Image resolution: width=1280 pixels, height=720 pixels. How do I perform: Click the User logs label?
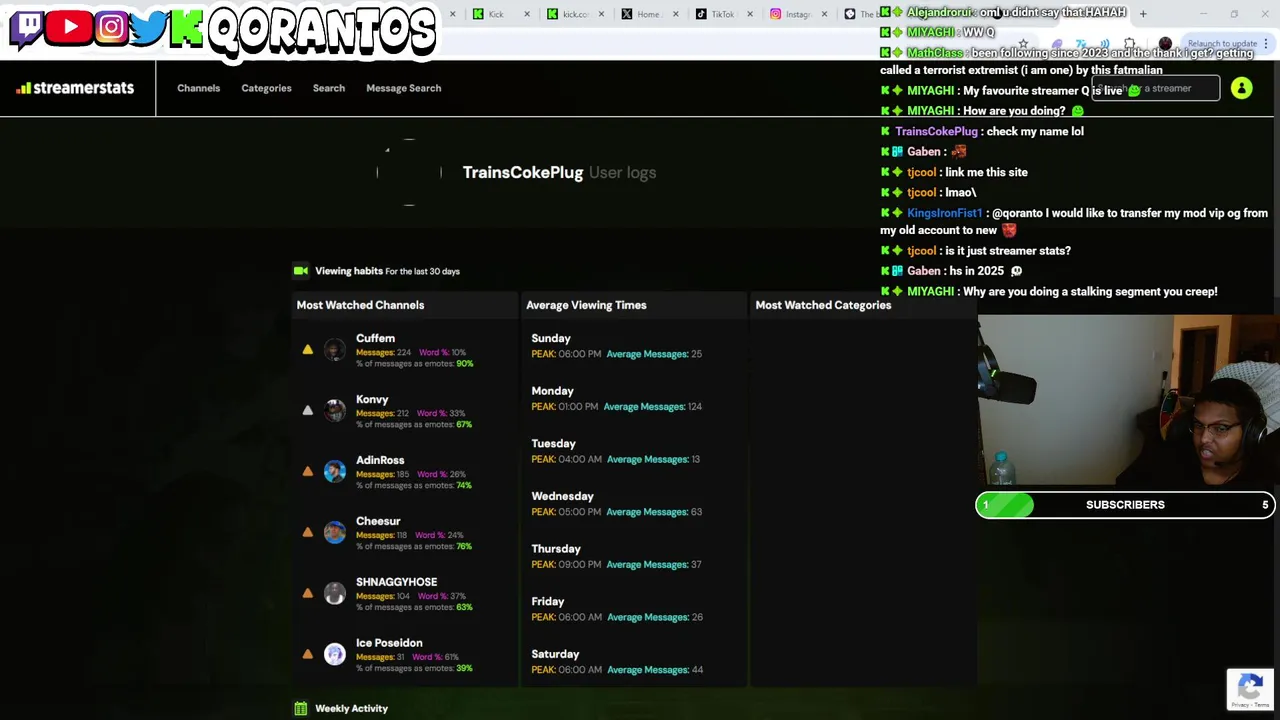[x=622, y=172]
